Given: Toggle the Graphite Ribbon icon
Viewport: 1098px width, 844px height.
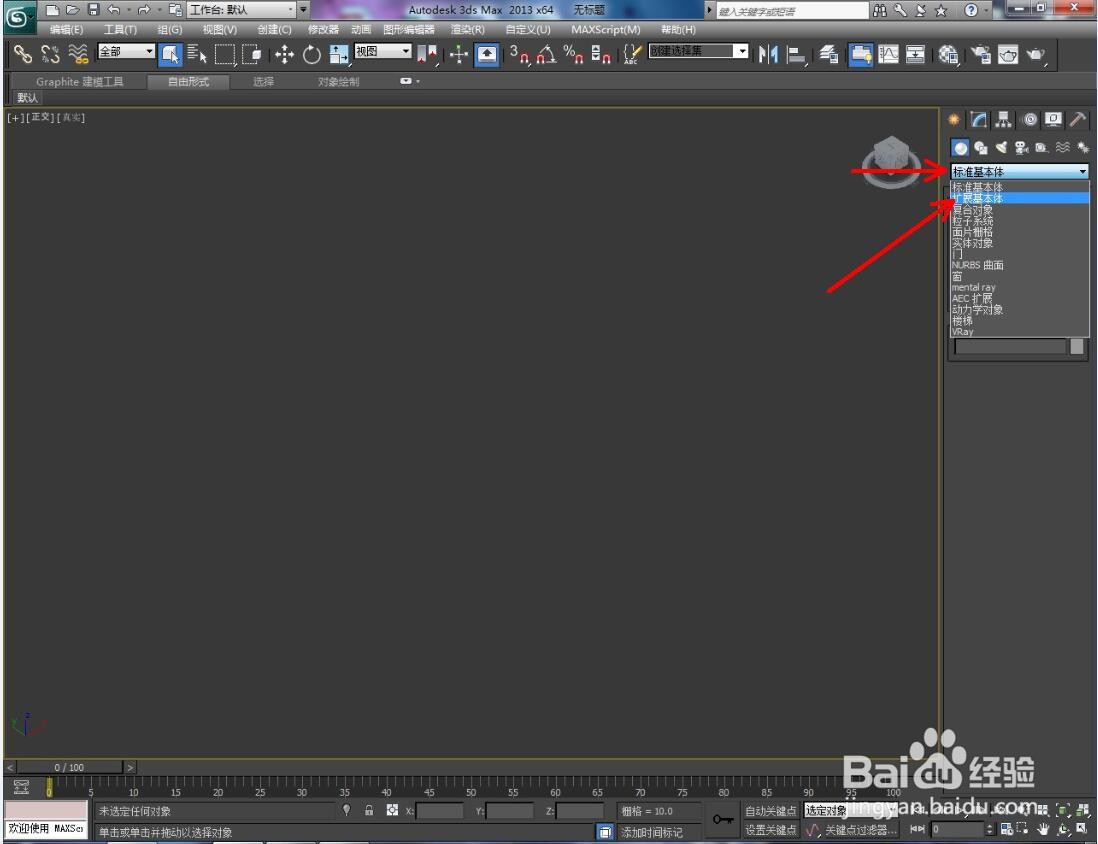Looking at the screenshot, I should click(861, 54).
